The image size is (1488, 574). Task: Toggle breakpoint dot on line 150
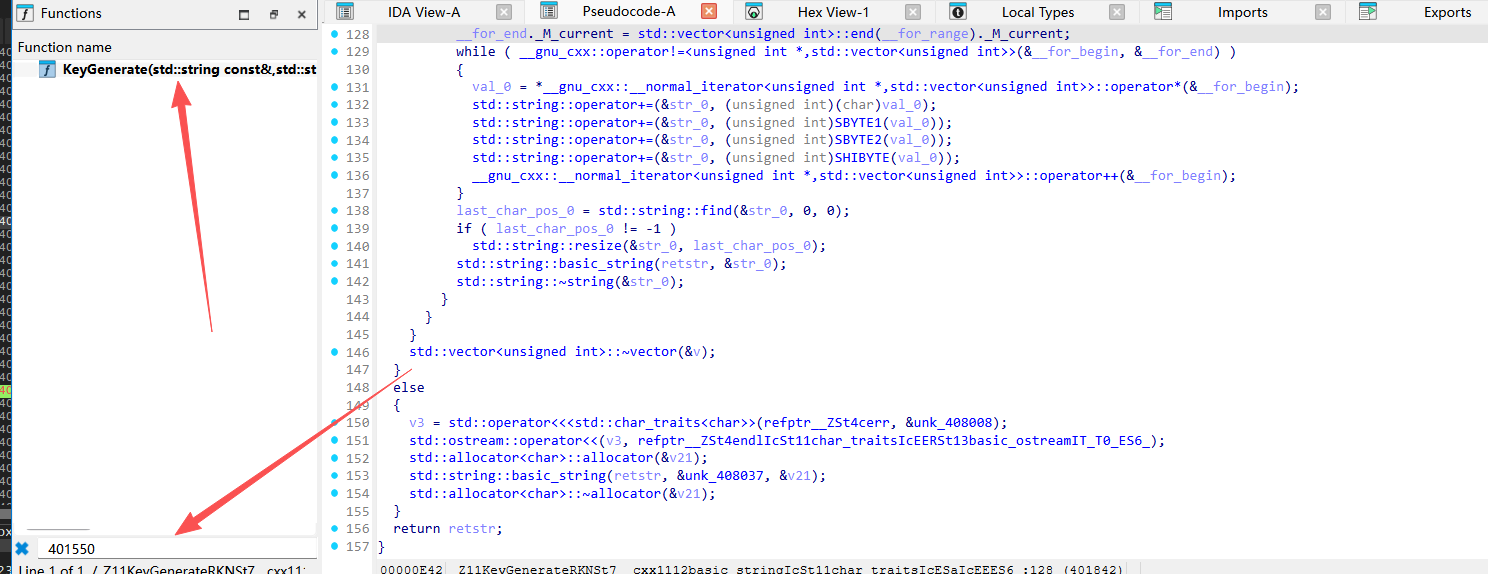[335, 422]
